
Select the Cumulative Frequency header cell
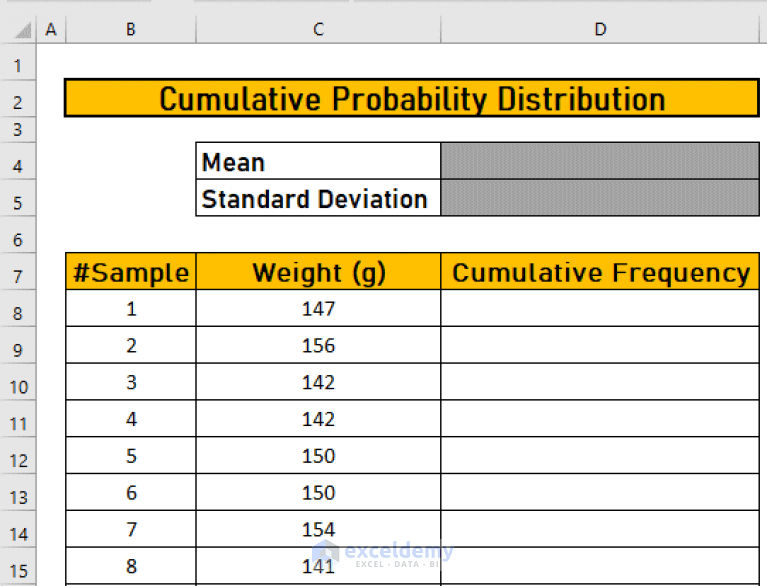point(600,271)
